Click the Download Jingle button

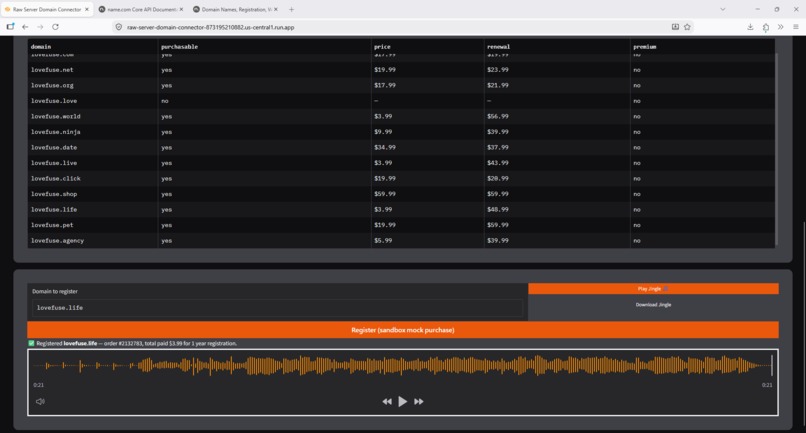pos(653,304)
